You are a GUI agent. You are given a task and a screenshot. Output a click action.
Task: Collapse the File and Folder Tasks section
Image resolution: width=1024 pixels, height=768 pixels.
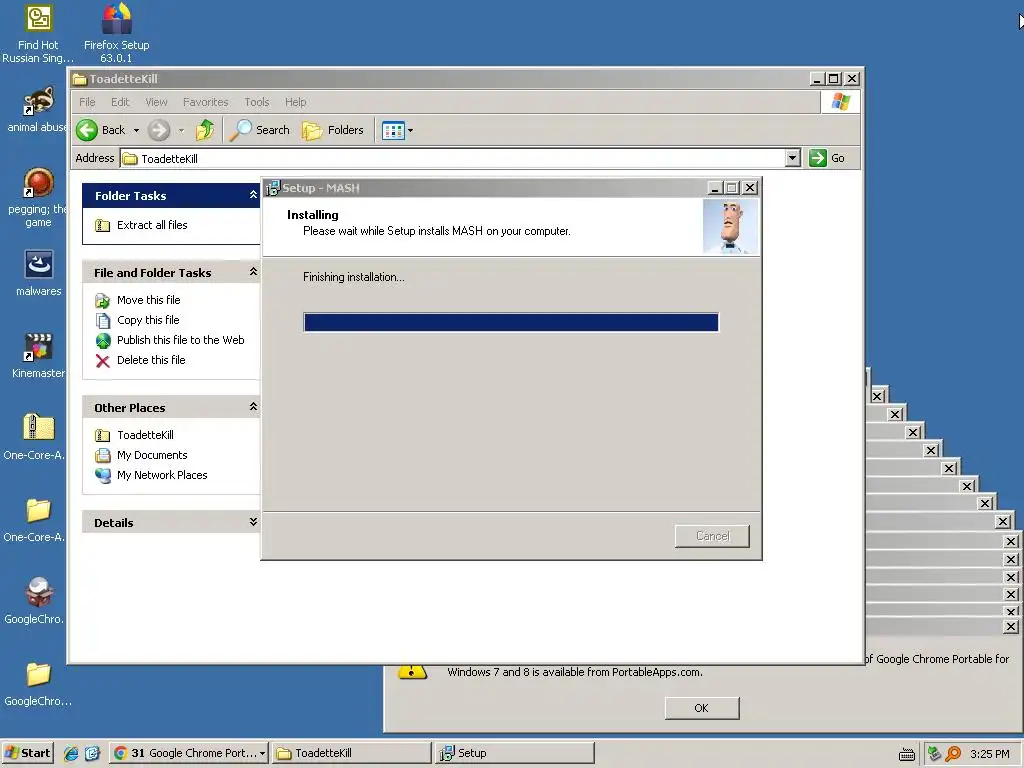[x=253, y=272]
